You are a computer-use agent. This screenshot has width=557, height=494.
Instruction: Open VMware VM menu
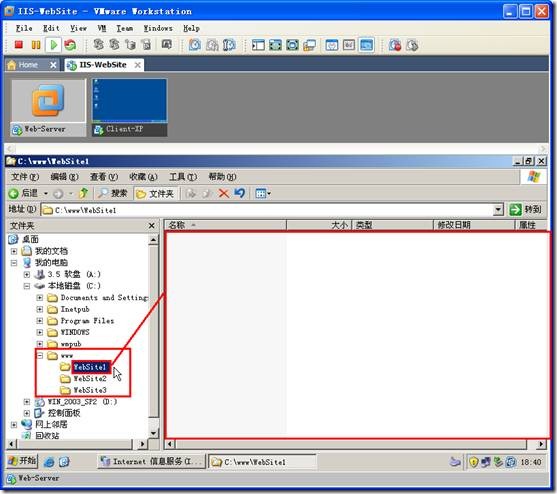click(102, 28)
